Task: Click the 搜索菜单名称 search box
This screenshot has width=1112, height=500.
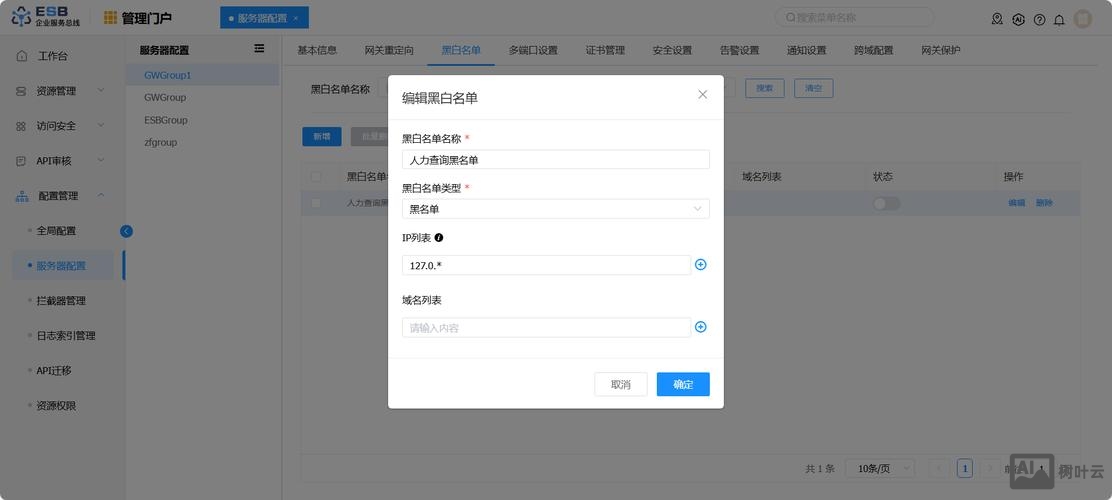Action: [855, 18]
